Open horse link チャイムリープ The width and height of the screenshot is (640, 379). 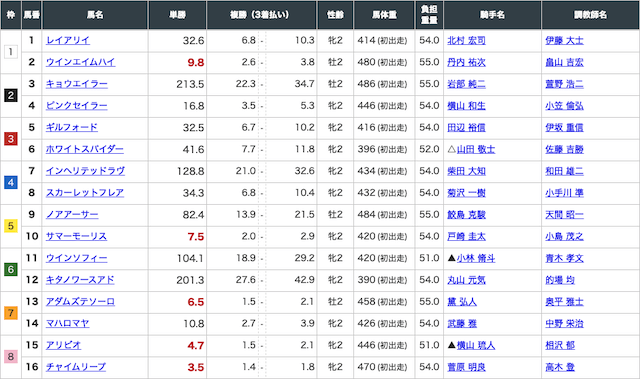click(x=76, y=367)
